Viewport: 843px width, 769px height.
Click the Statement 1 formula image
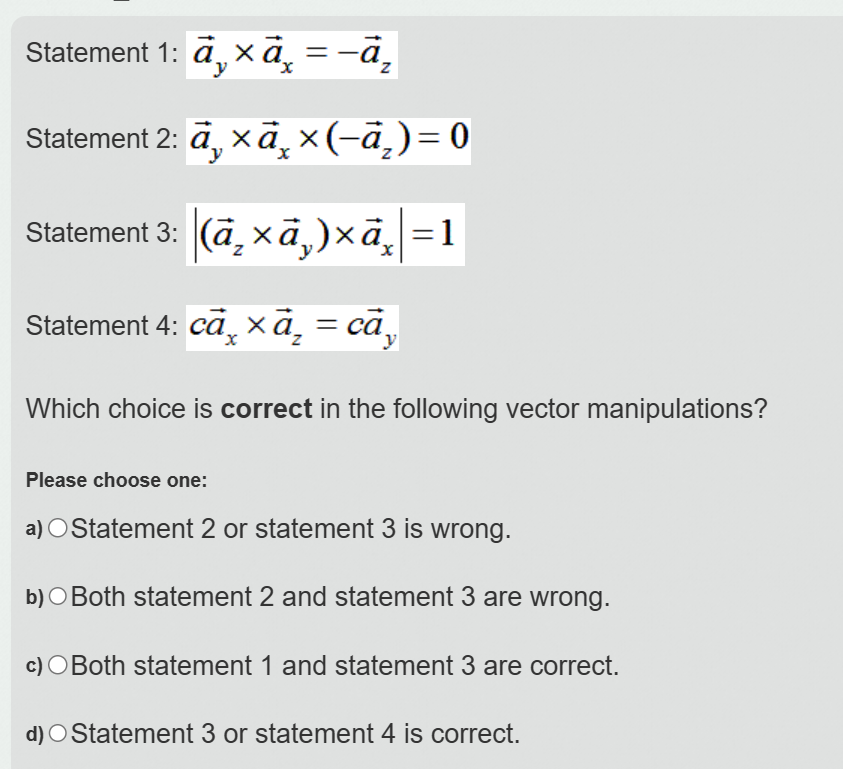click(x=292, y=53)
